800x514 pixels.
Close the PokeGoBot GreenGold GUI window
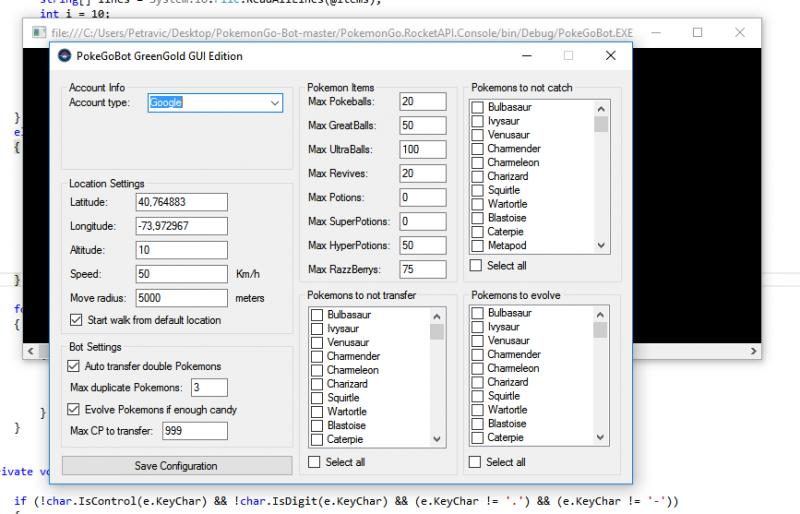click(x=610, y=56)
